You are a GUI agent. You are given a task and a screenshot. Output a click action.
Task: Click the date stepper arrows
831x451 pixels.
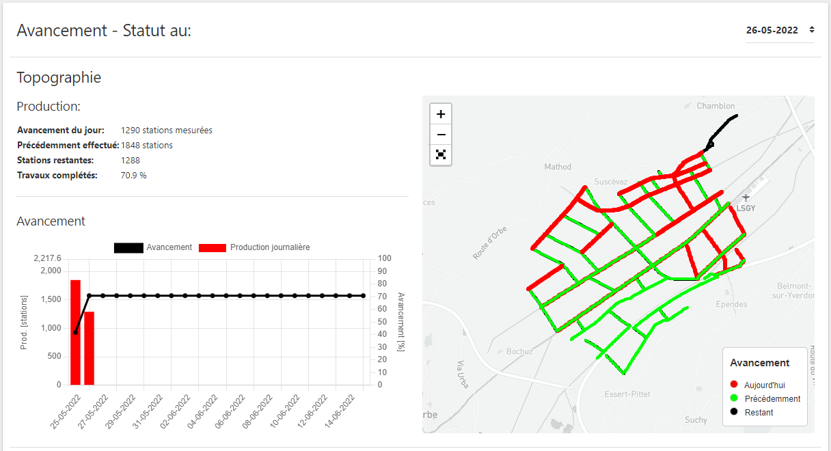click(811, 30)
